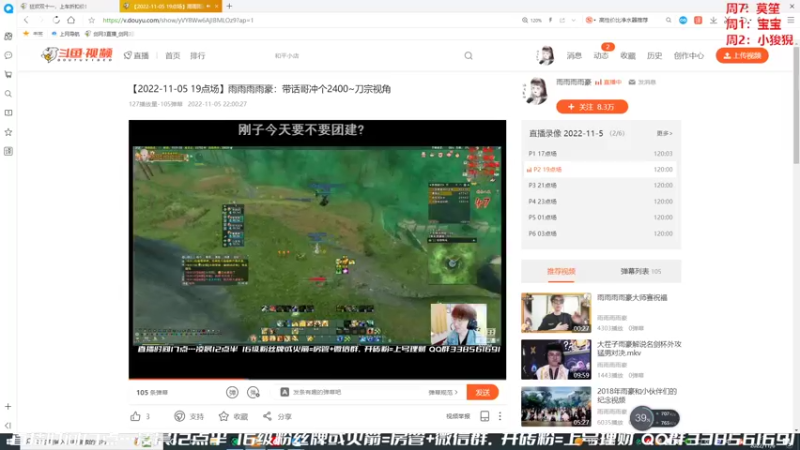Viewport: 800px width, 450px height.
Task: Add a sidebar item with the plus icon
Action: point(8,407)
